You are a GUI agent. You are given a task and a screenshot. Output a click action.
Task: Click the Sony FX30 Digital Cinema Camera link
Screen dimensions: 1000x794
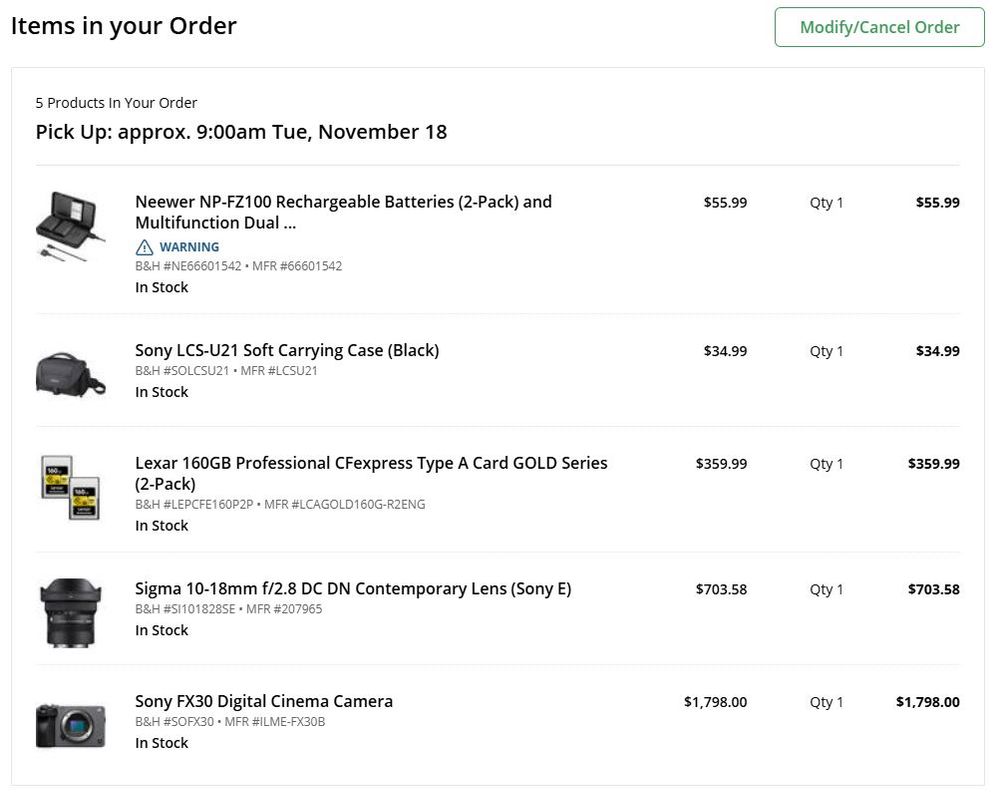264,700
